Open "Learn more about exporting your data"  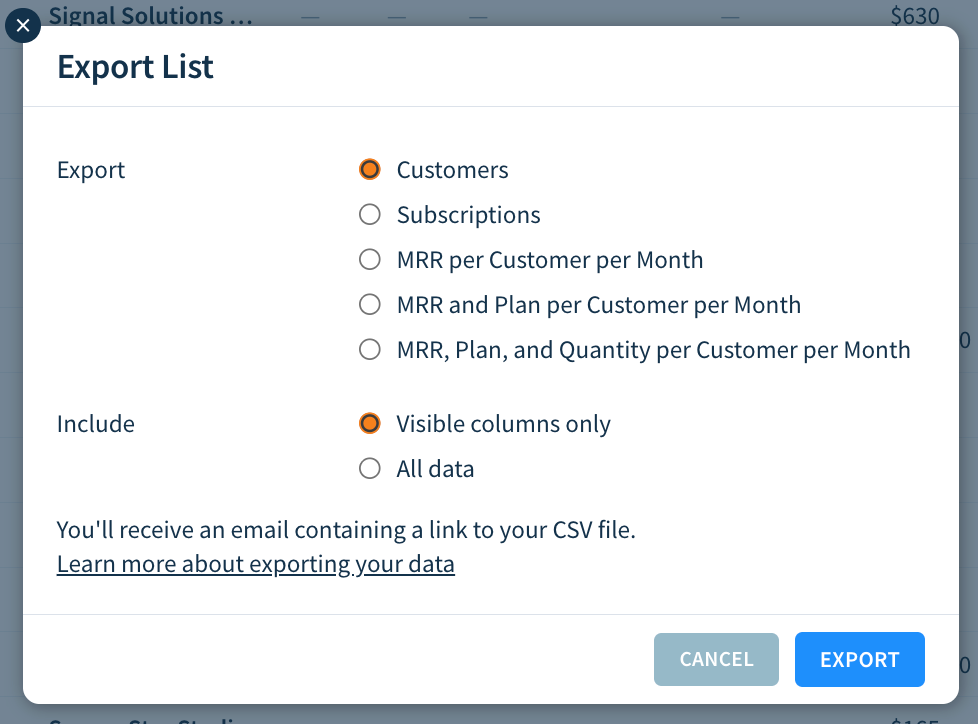[256, 564]
